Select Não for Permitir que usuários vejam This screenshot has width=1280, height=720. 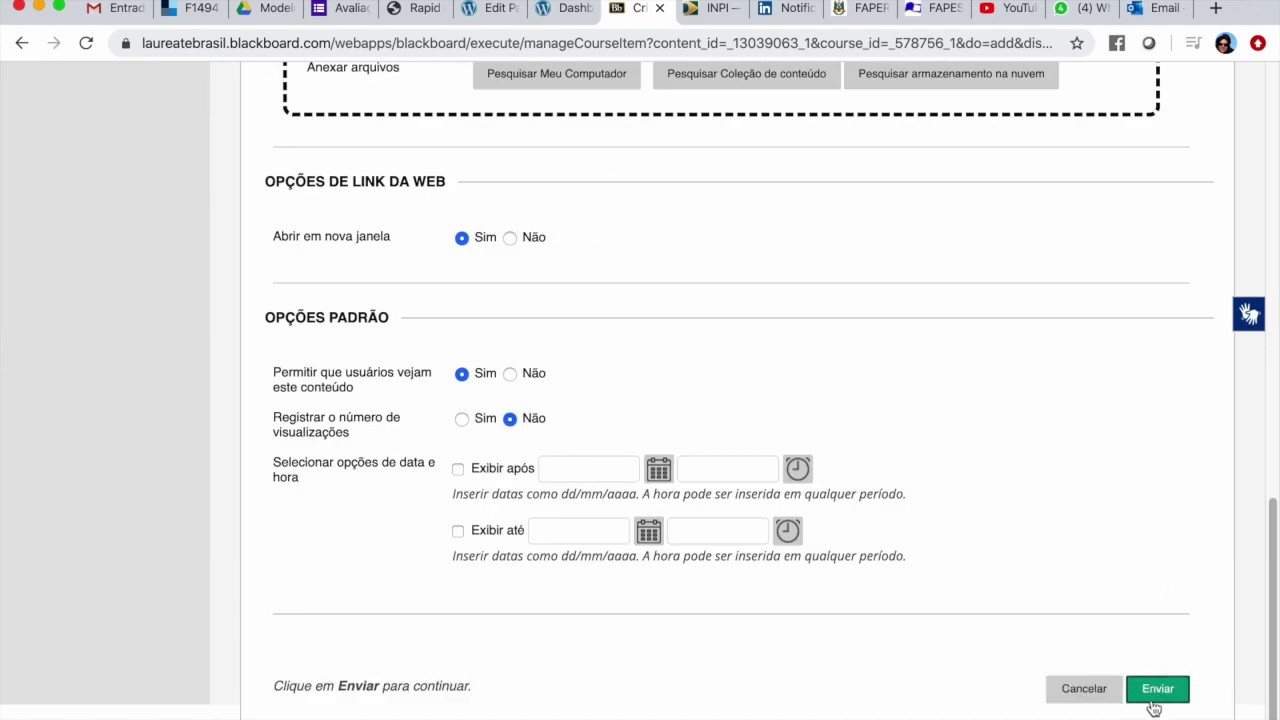(510, 374)
